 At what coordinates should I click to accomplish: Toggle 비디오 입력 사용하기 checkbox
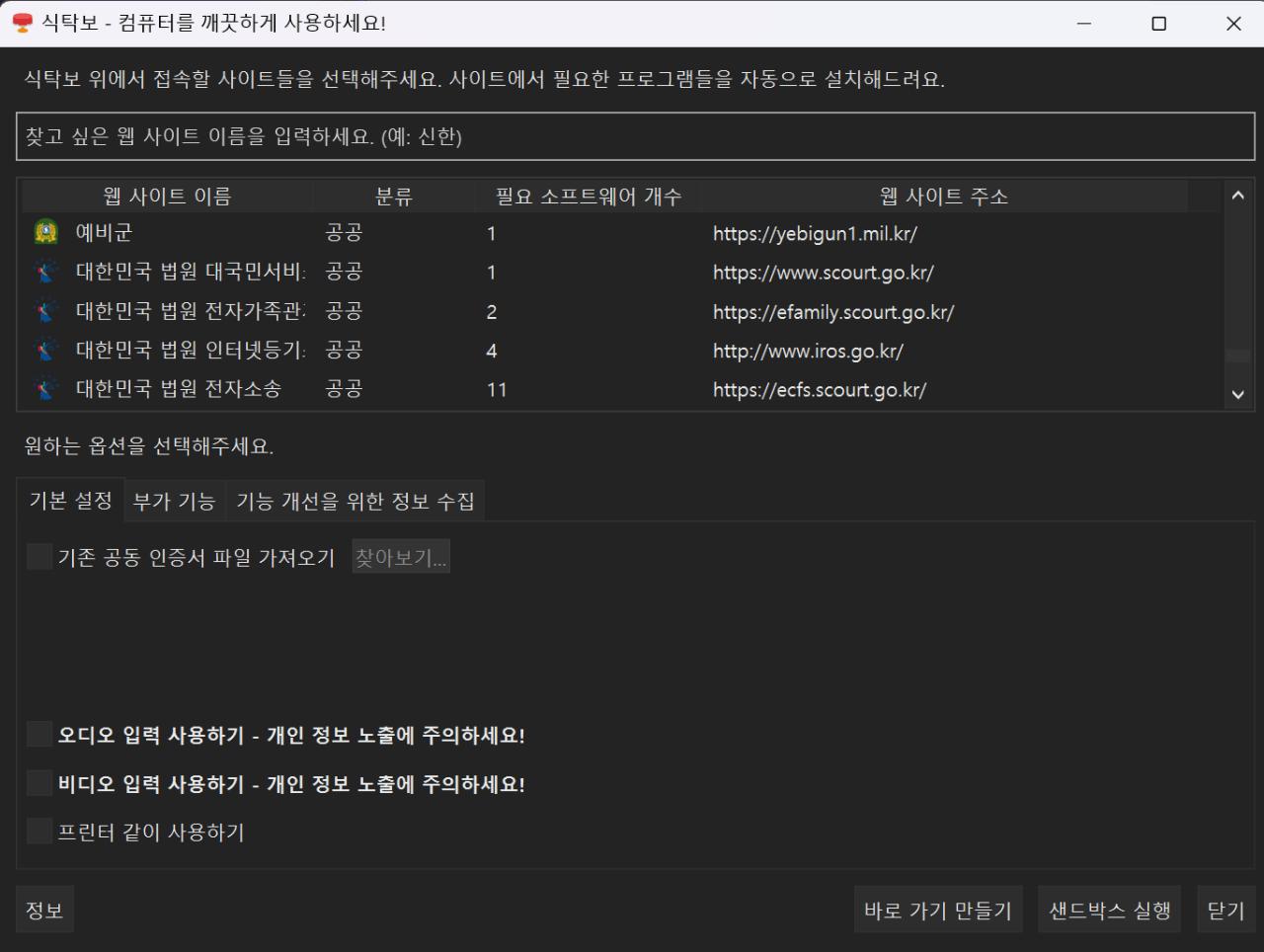coord(39,783)
